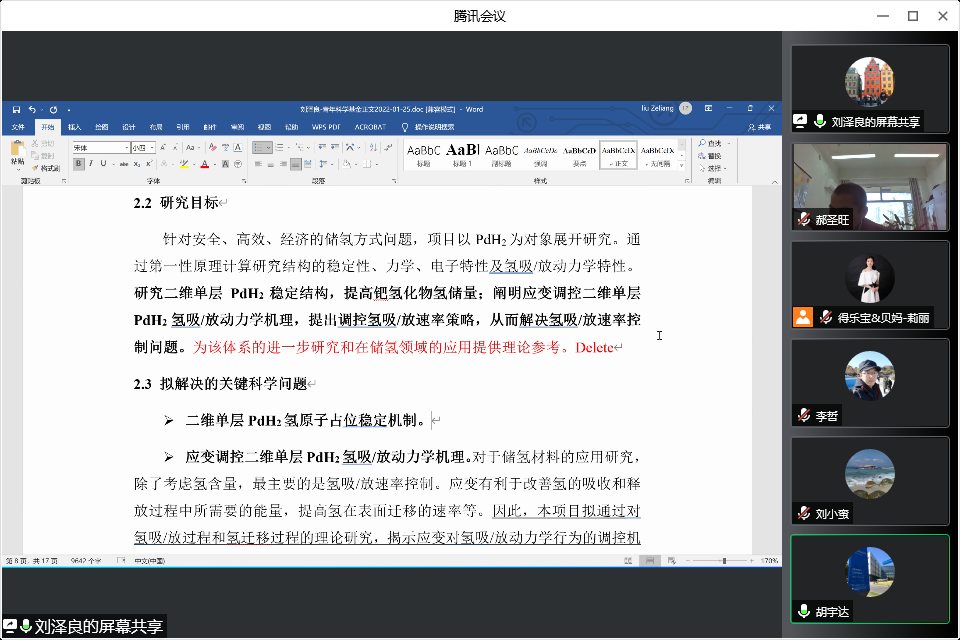Switch to the WPS PDF tab
The width and height of the screenshot is (960, 640).
coord(326,127)
